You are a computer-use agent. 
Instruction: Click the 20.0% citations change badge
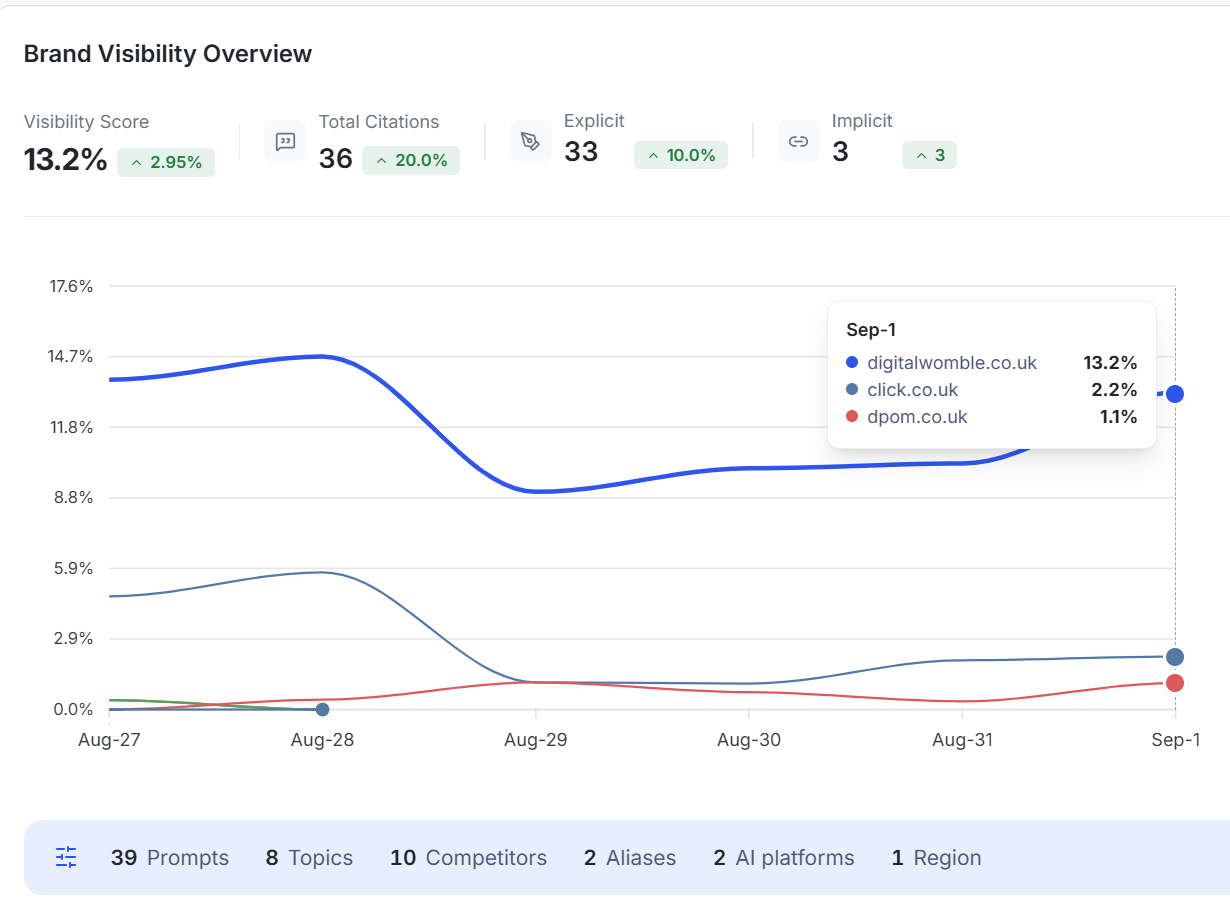[x=411, y=160]
